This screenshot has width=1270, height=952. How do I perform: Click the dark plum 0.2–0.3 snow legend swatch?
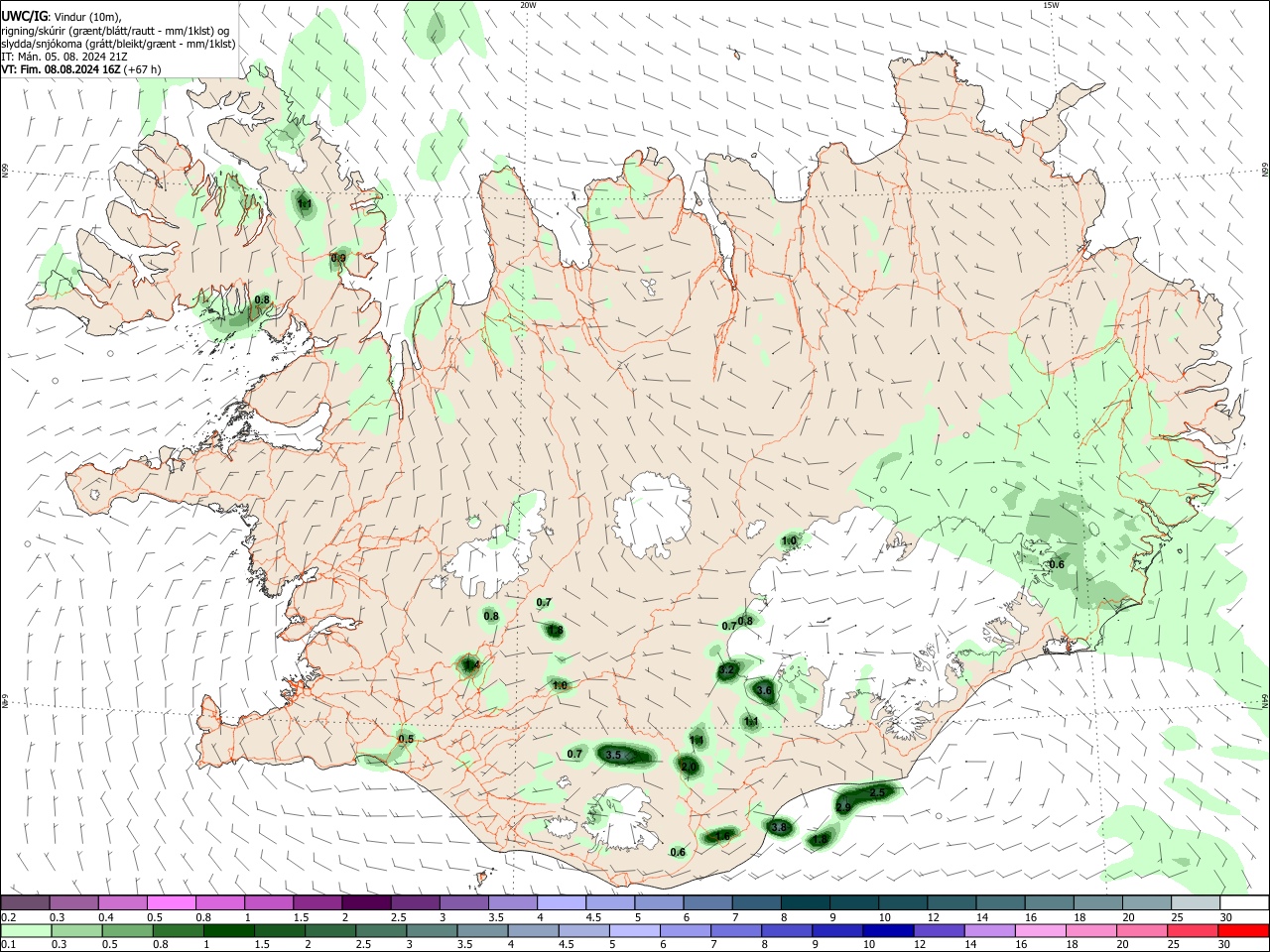point(27,903)
